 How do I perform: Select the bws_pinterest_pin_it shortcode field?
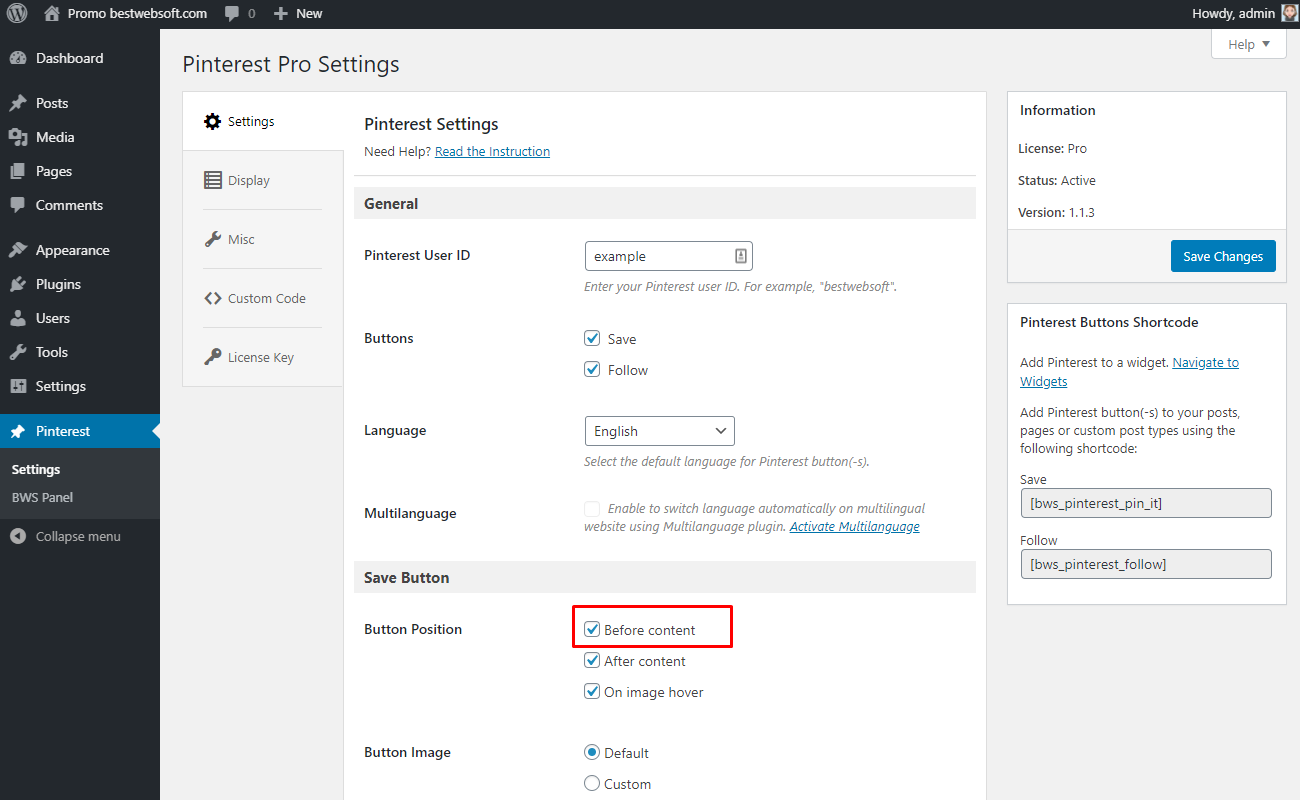(x=1146, y=503)
